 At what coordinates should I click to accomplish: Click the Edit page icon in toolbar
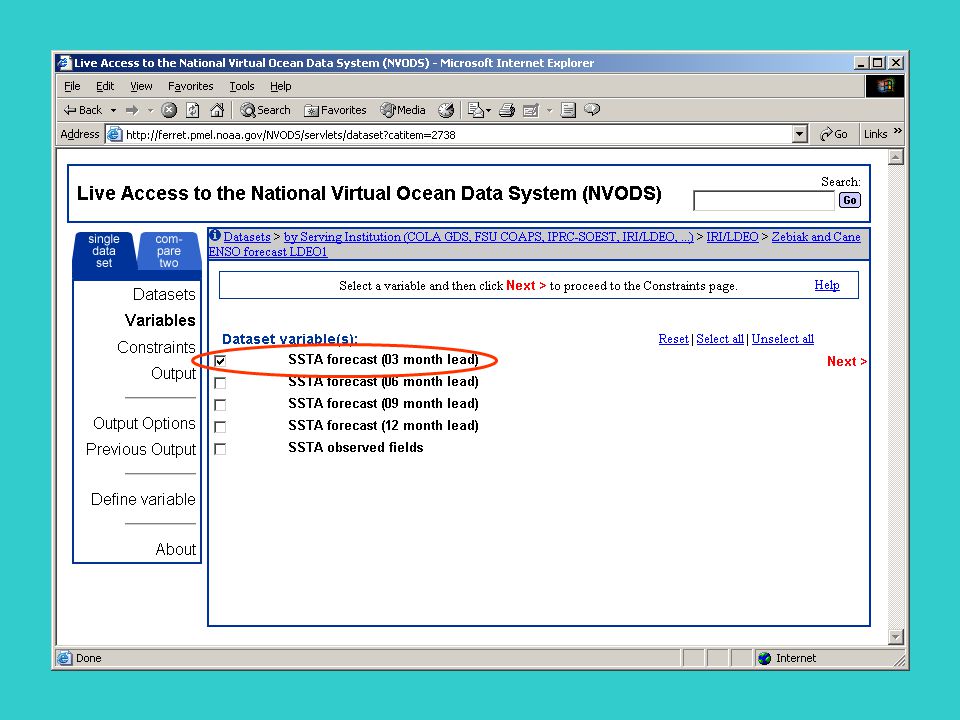(530, 110)
